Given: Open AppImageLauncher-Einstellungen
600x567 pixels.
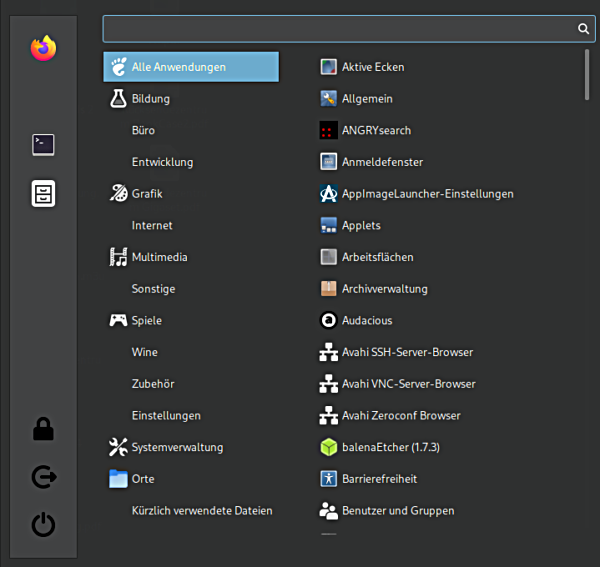Looking at the screenshot, I should [426, 194].
